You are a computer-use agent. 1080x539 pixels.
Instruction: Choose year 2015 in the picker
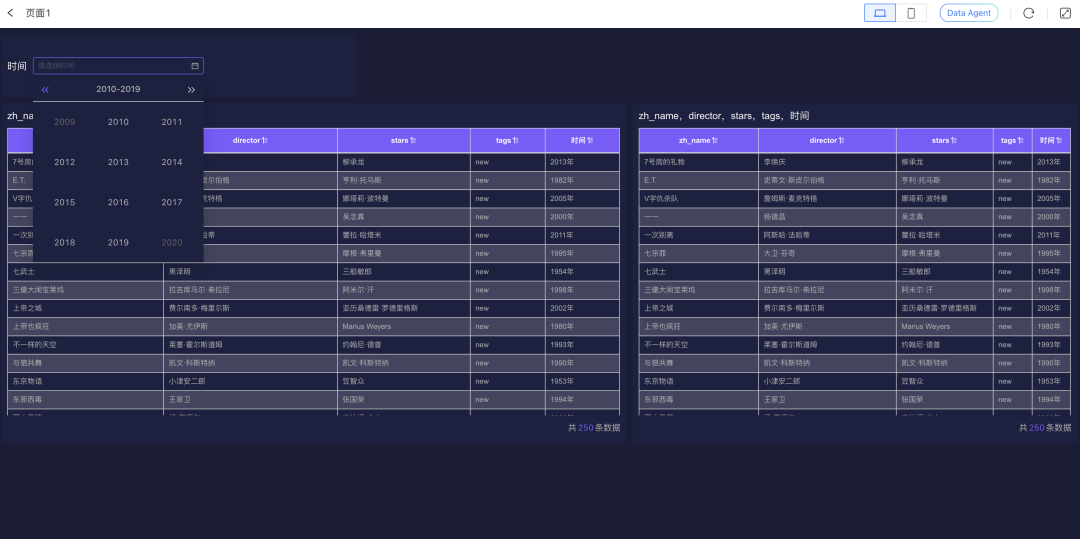coord(65,202)
